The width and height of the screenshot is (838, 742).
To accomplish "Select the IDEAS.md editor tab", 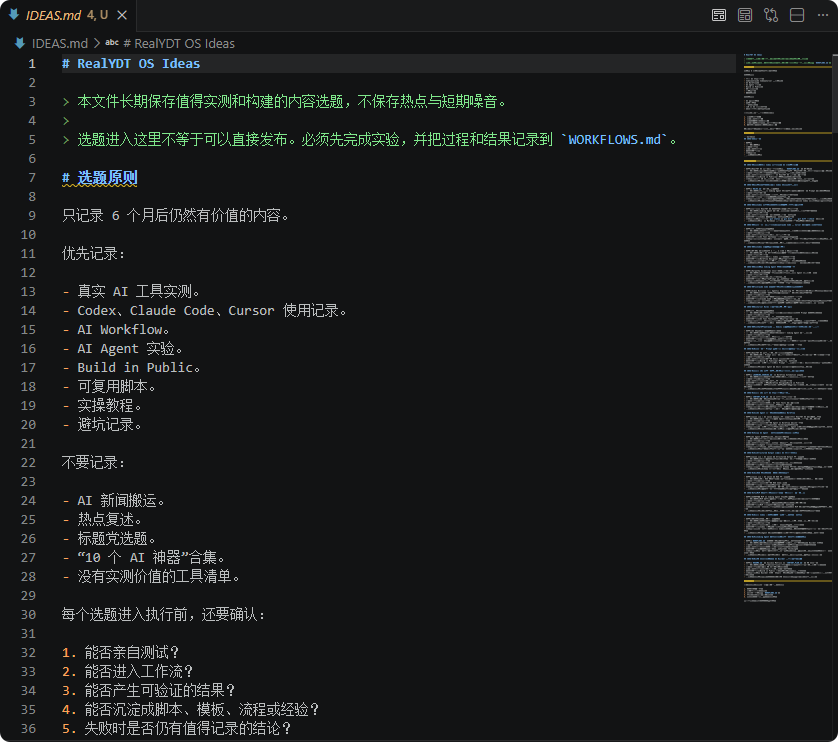I will 68,15.
